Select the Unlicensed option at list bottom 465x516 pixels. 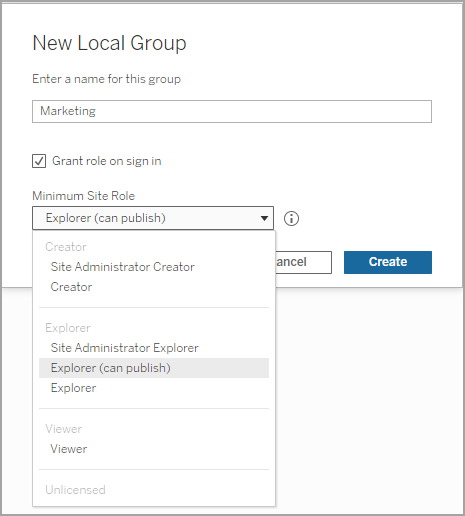click(75, 490)
